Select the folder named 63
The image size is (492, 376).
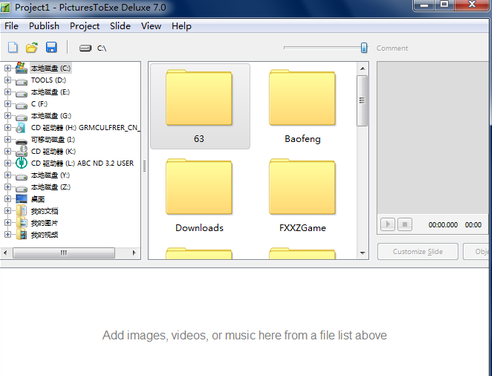[x=199, y=106]
